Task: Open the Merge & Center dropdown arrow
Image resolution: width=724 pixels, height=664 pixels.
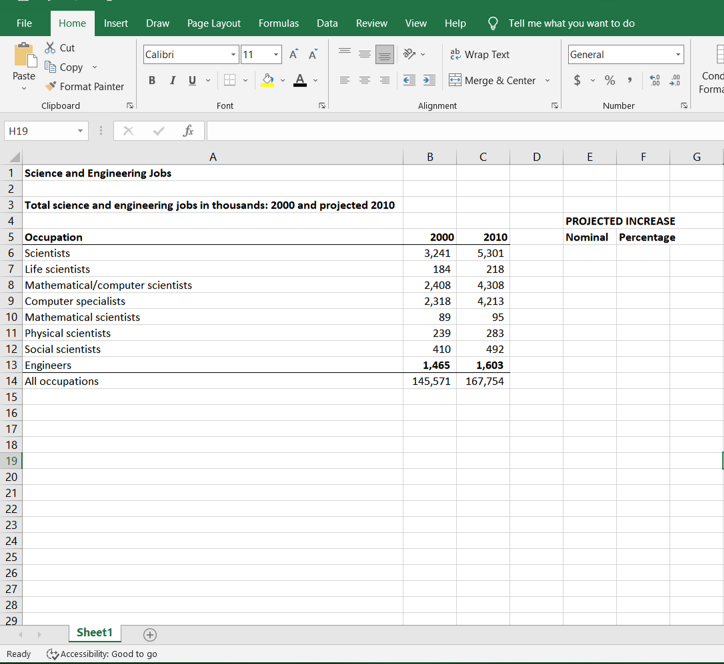Action: click(x=547, y=81)
